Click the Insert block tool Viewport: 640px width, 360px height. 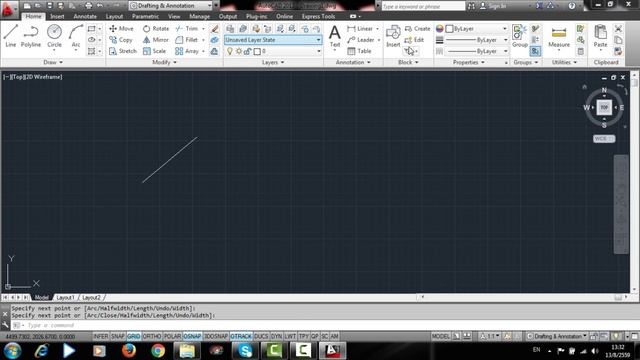(393, 36)
